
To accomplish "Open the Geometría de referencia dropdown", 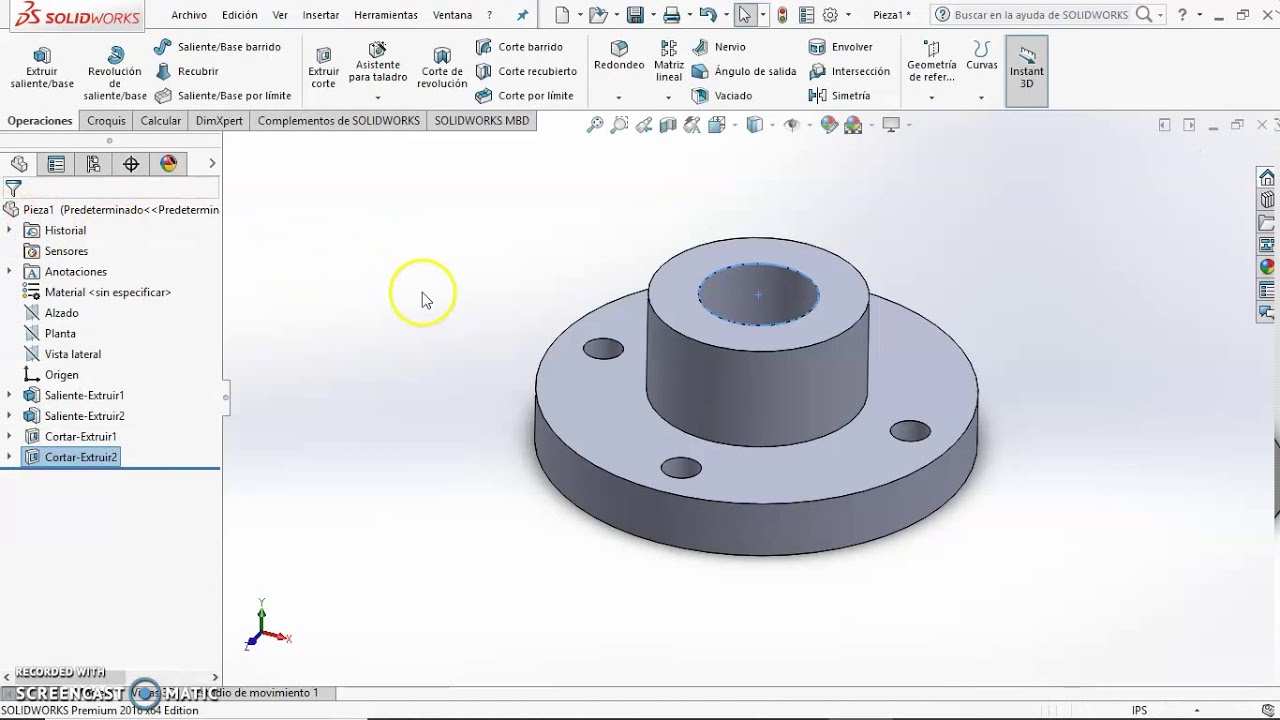I will [931, 98].
